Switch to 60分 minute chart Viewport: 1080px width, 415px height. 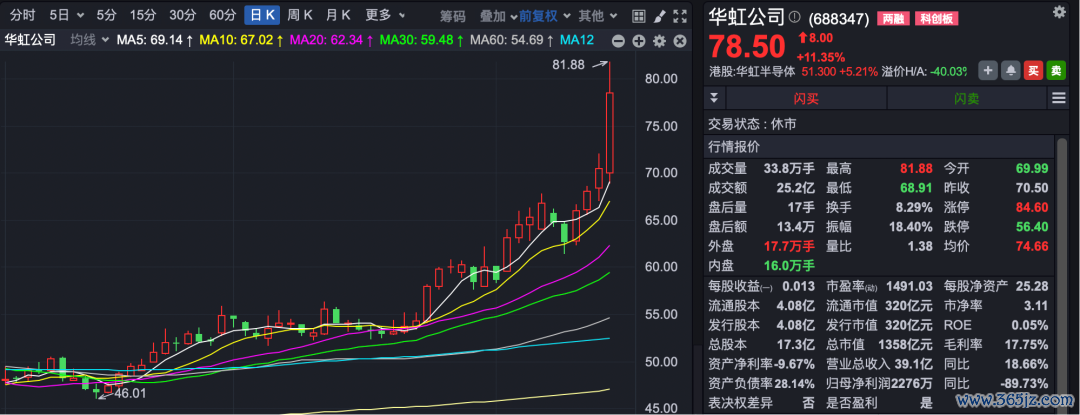point(222,15)
